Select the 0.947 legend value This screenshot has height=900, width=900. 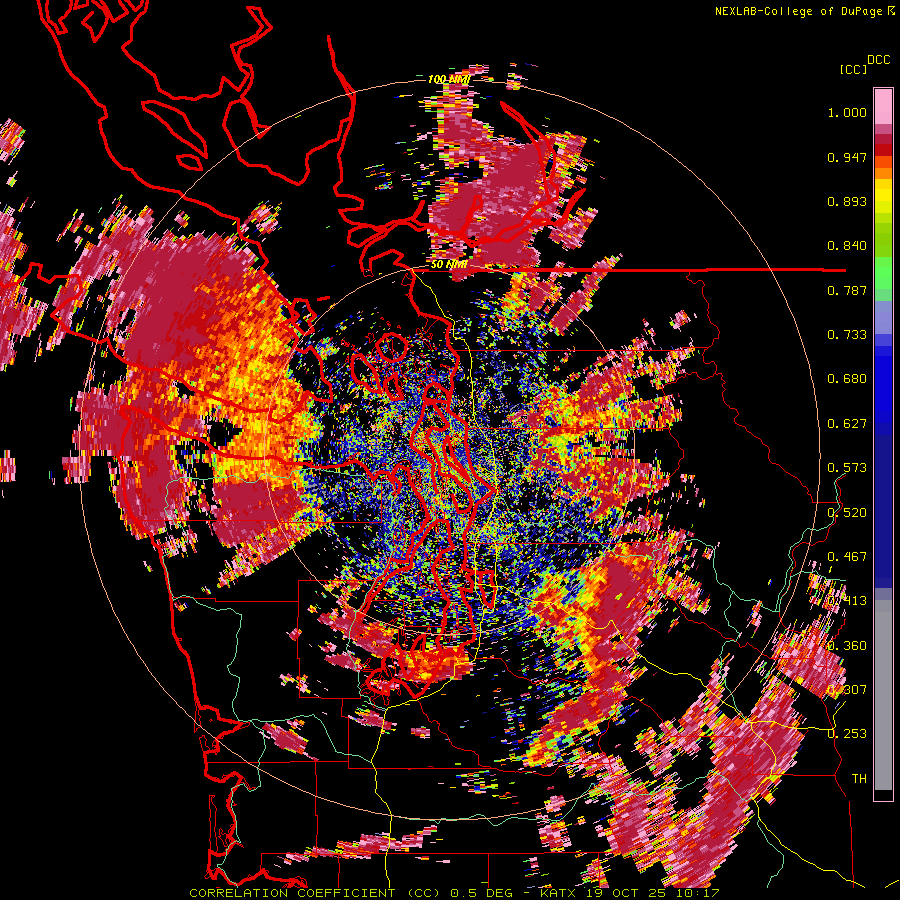[847, 157]
